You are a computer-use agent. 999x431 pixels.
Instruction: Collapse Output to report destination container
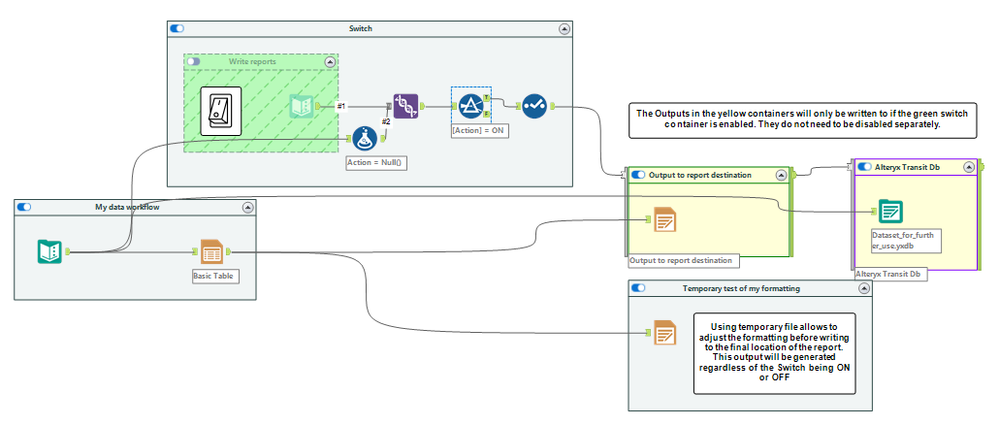click(781, 175)
